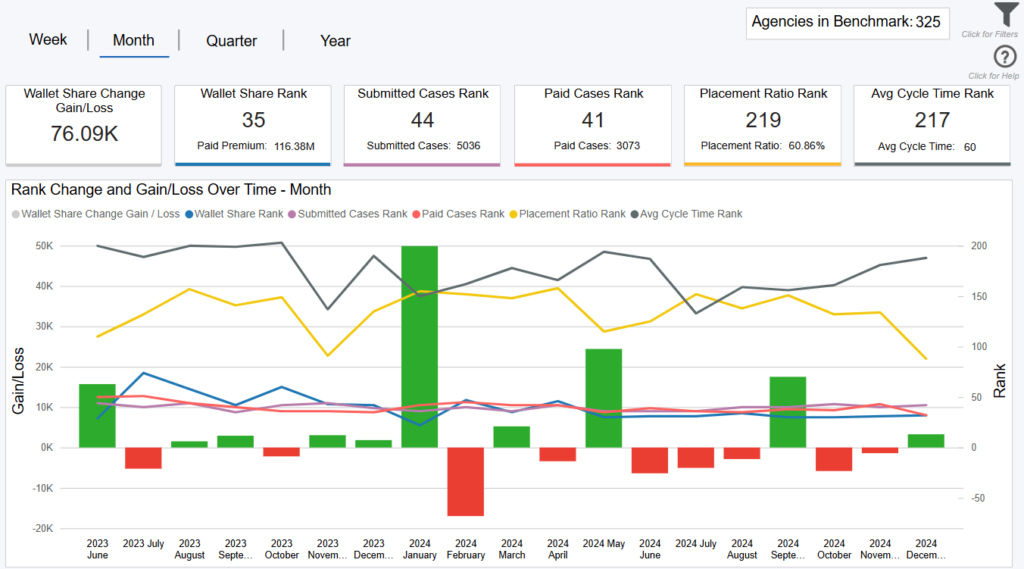Switch to the Week tab

coord(48,40)
